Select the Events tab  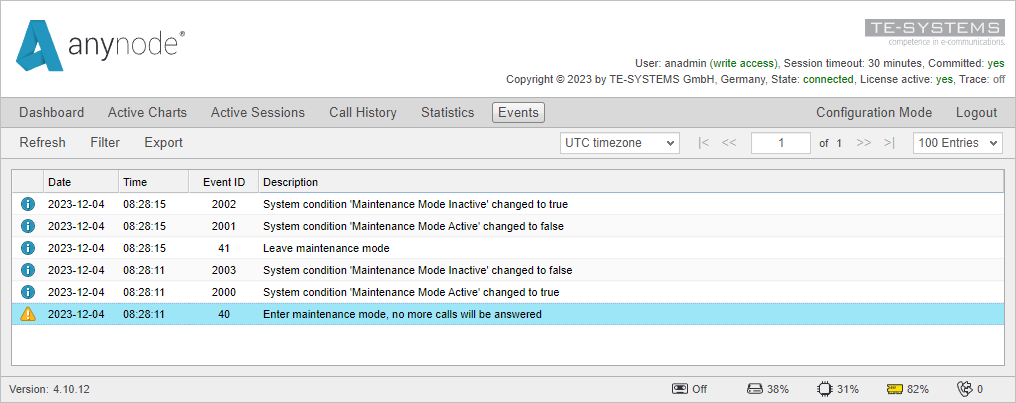pyautogui.click(x=518, y=113)
